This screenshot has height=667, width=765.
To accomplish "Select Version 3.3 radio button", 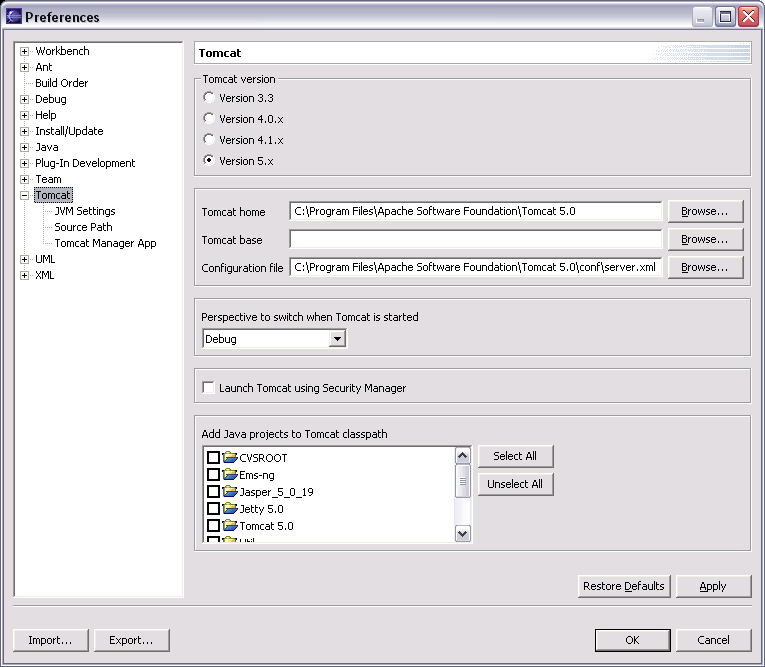I will tap(209, 97).
